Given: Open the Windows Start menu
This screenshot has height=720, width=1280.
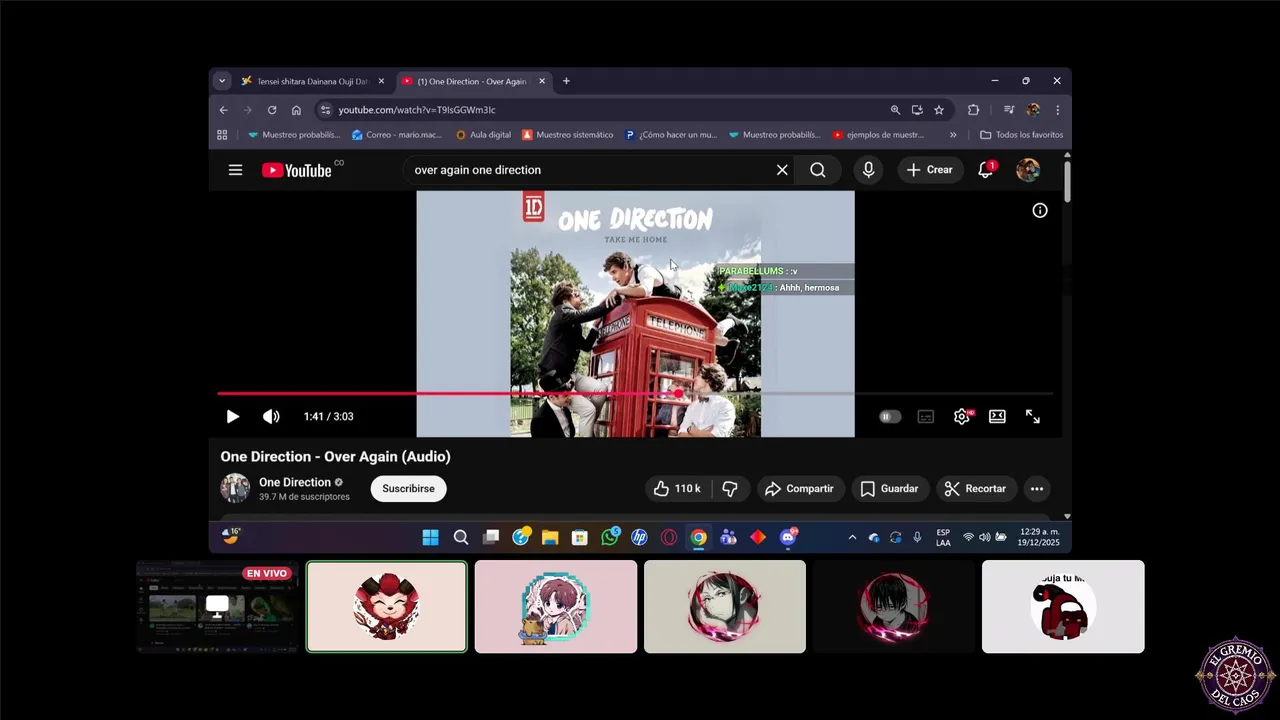Looking at the screenshot, I should coord(430,538).
